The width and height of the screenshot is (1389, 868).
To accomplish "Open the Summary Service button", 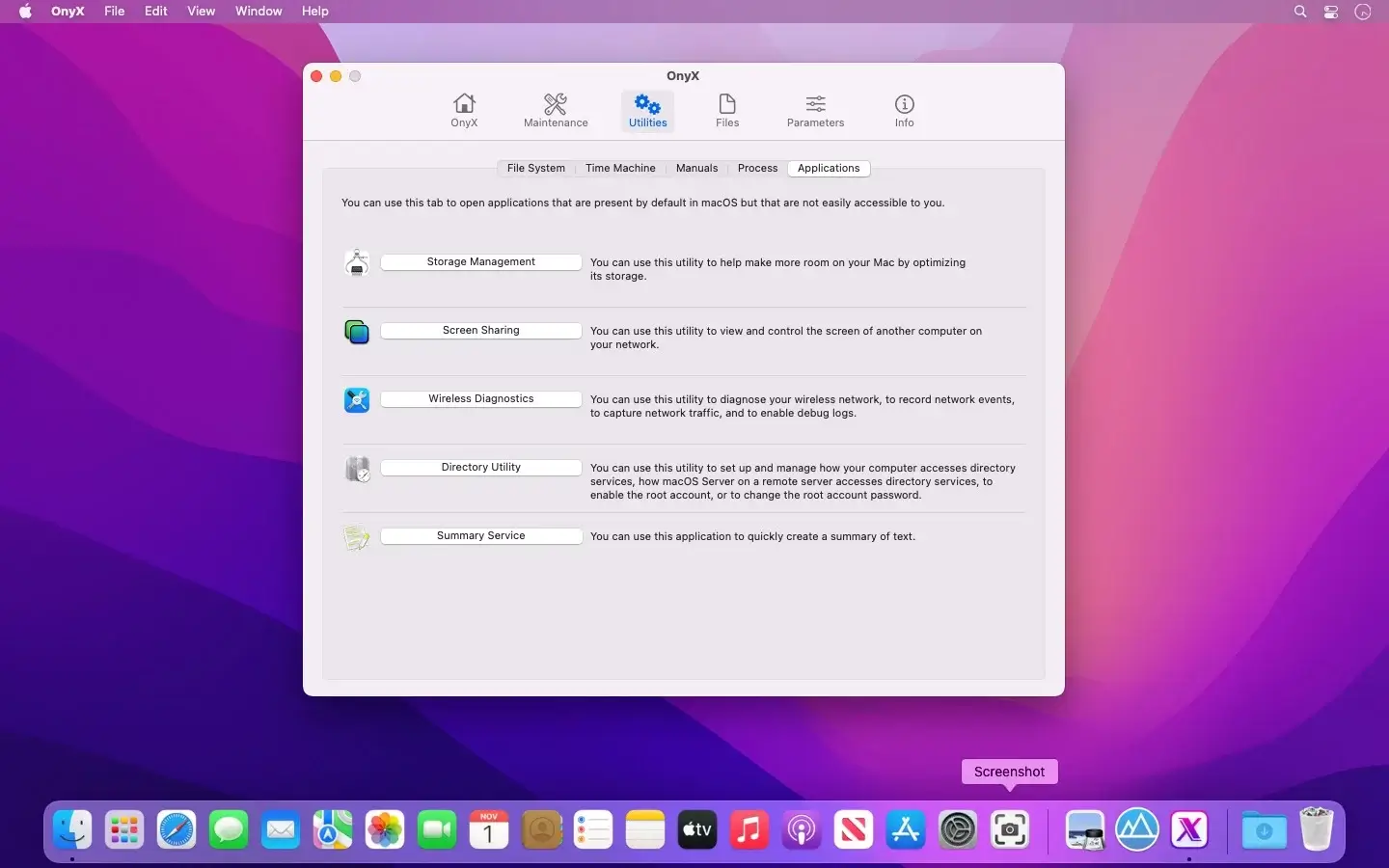I will click(481, 536).
